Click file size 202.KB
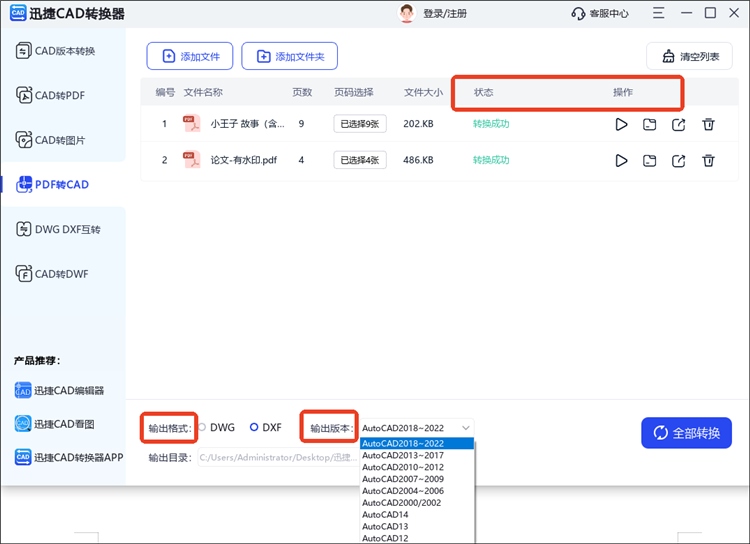750x544 pixels. pyautogui.click(x=418, y=123)
